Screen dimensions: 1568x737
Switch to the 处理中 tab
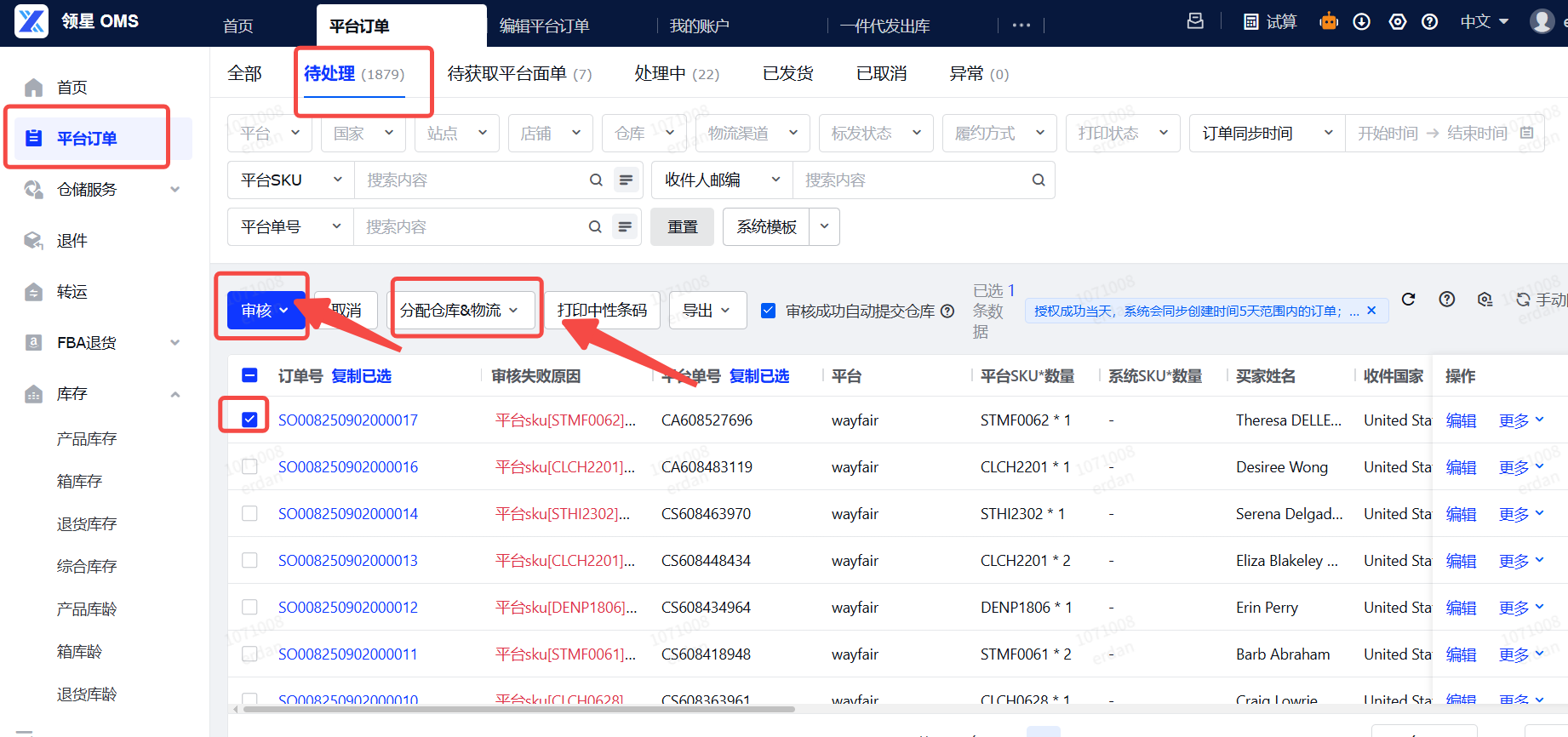[x=677, y=74]
